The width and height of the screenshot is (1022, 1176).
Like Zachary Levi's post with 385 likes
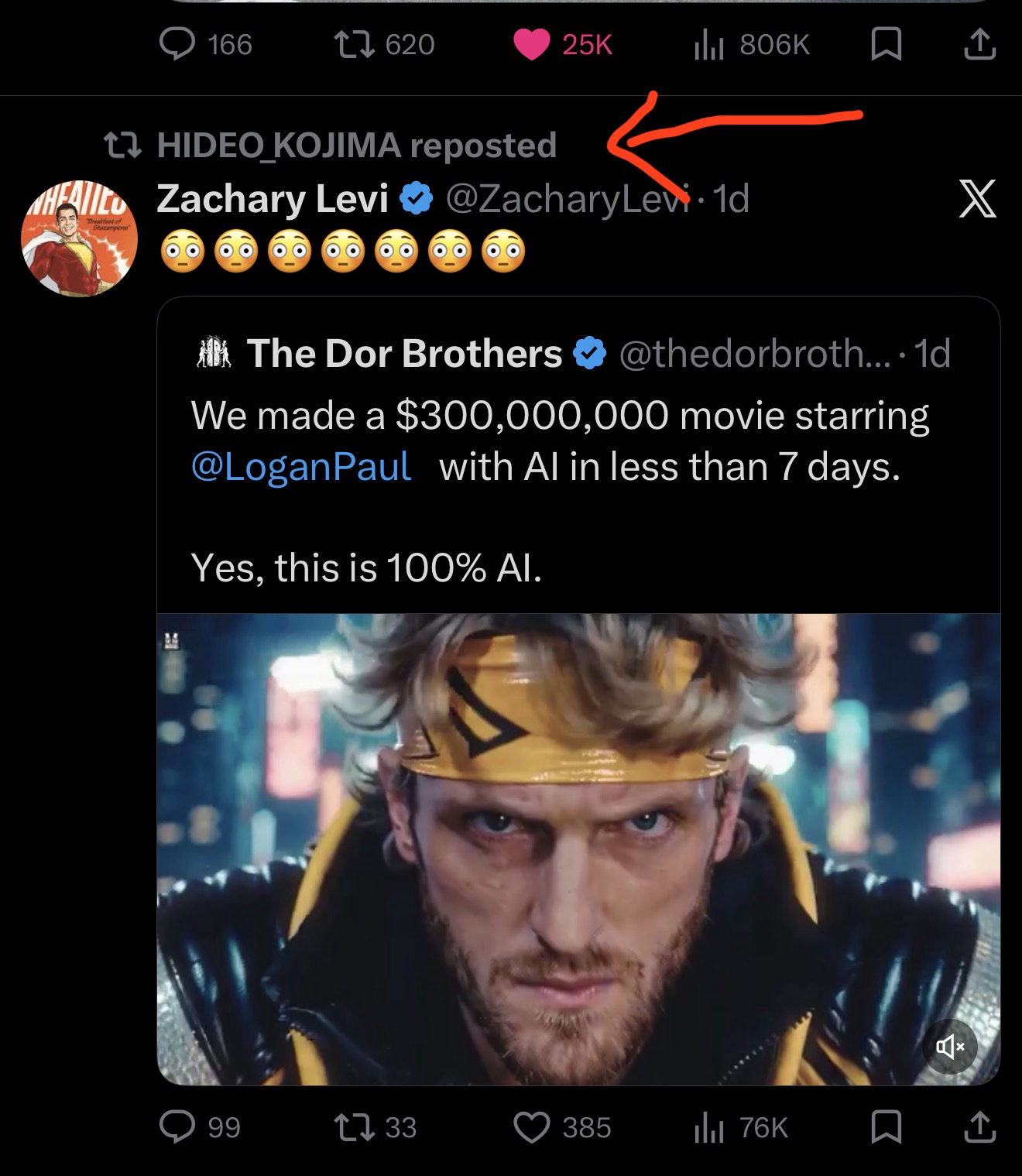[x=532, y=1127]
